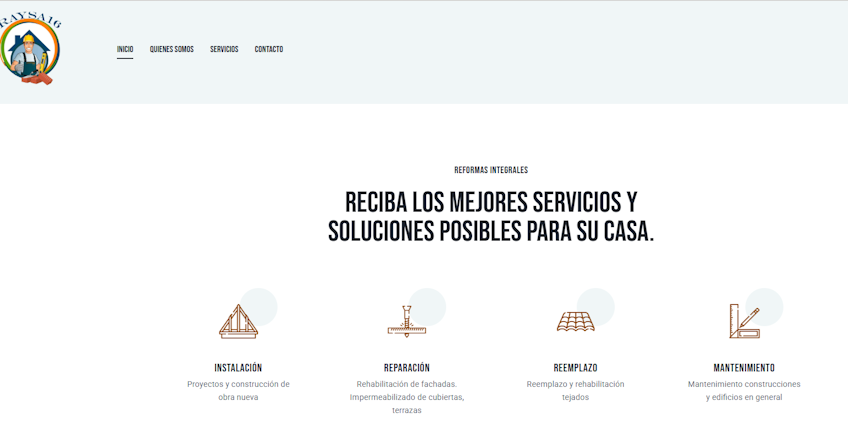Click 'Reemplazo y rehabilitación tejados' text
This screenshot has width=848, height=430.
[575, 391]
